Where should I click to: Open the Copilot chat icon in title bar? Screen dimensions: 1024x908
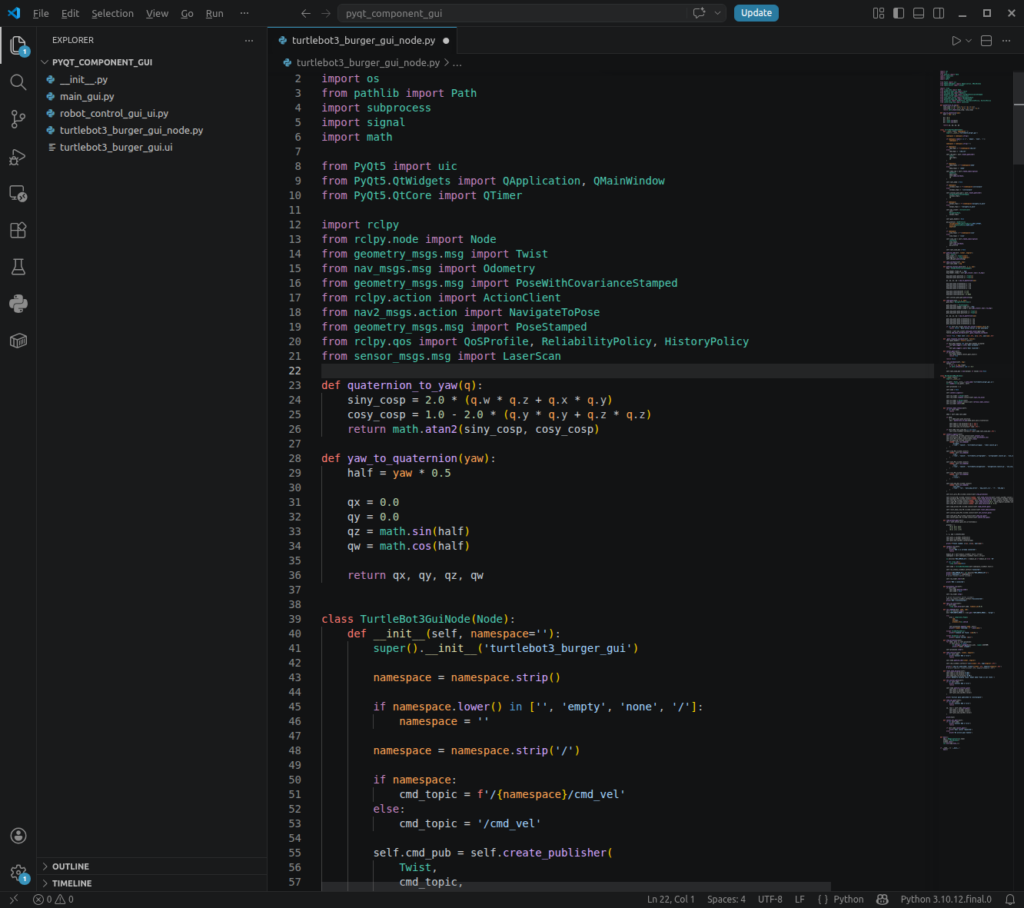699,13
